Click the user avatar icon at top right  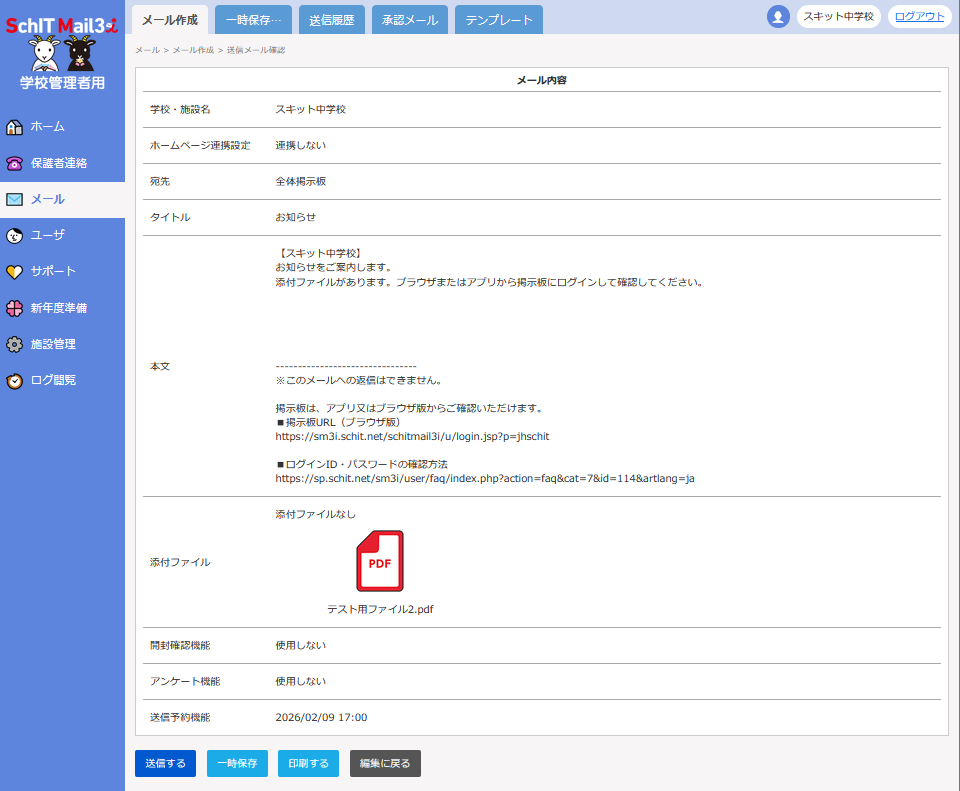pos(778,17)
